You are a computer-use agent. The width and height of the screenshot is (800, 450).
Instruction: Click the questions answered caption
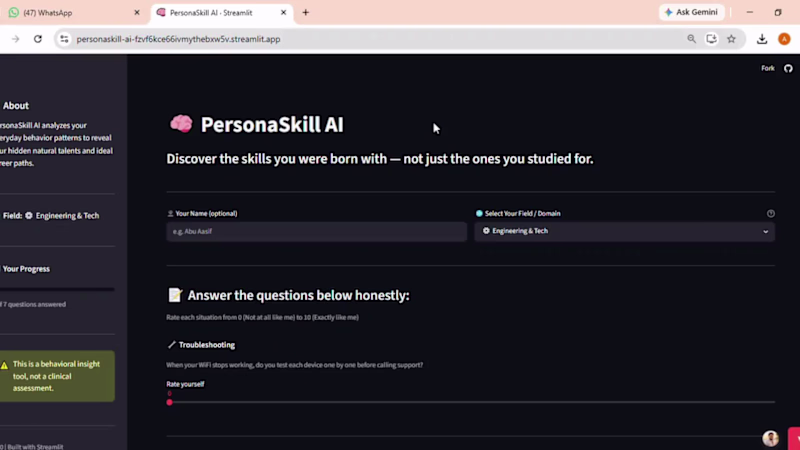point(33,305)
